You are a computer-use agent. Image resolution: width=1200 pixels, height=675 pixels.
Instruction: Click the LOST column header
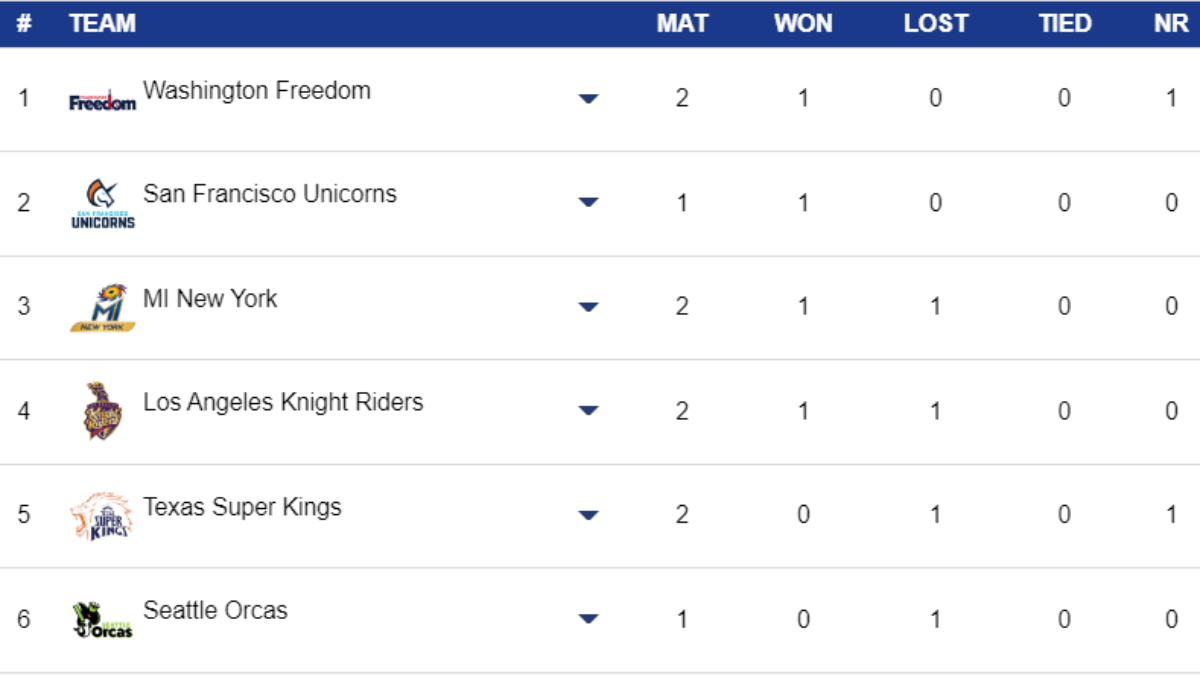click(936, 23)
